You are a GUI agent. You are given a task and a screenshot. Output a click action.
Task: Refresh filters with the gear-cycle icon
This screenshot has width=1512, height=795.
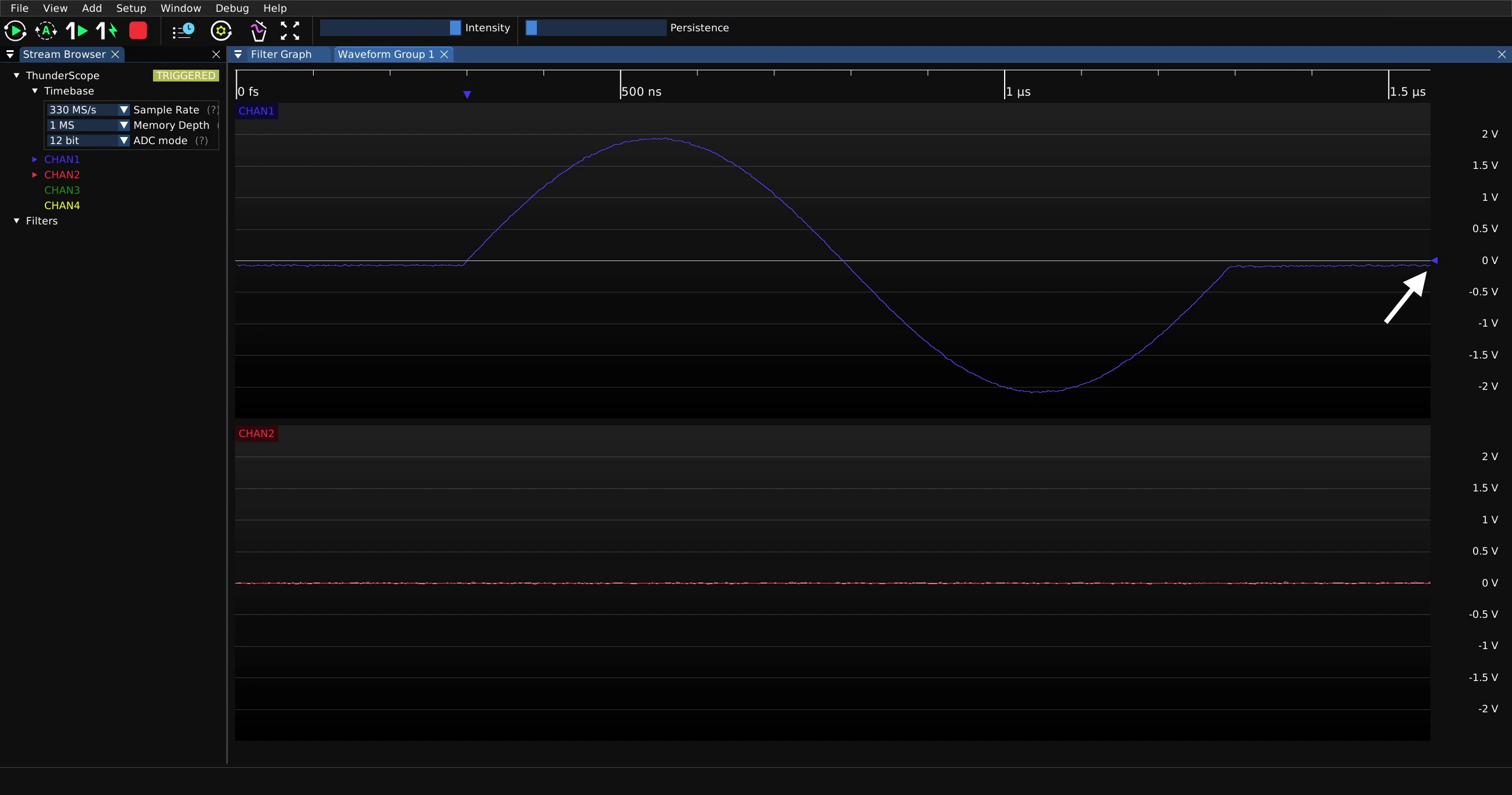click(221, 31)
